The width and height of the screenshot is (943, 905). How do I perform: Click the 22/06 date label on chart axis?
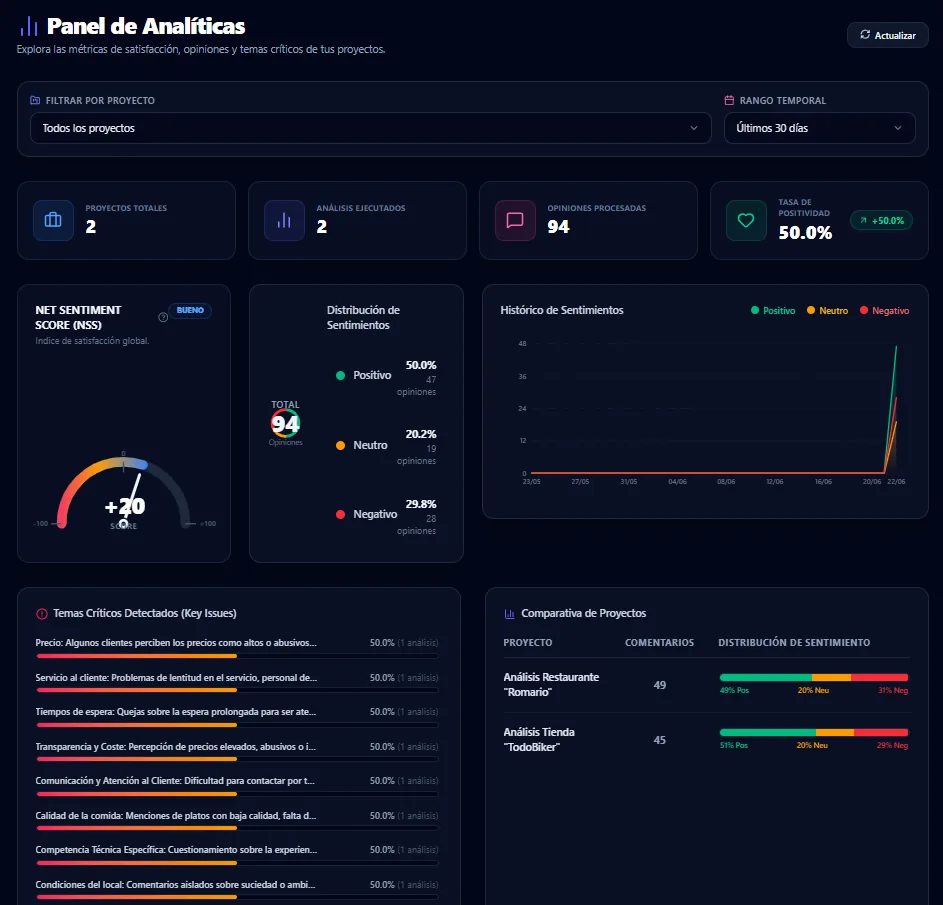(x=896, y=482)
